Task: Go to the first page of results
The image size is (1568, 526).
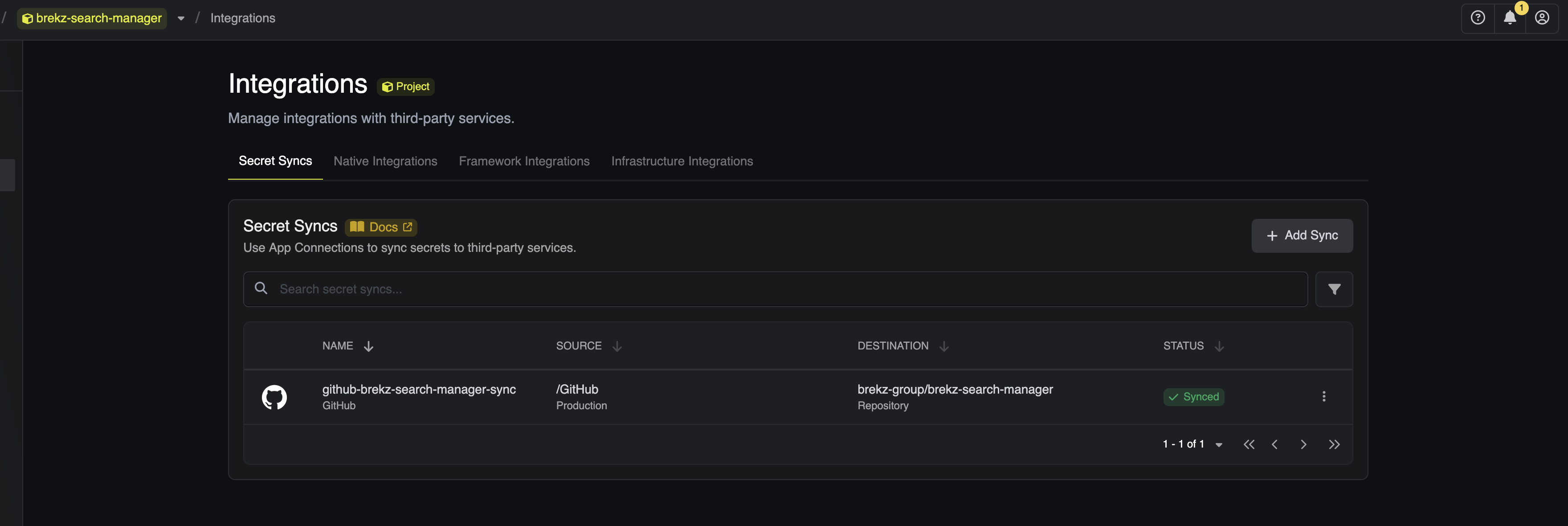Action: (x=1249, y=444)
